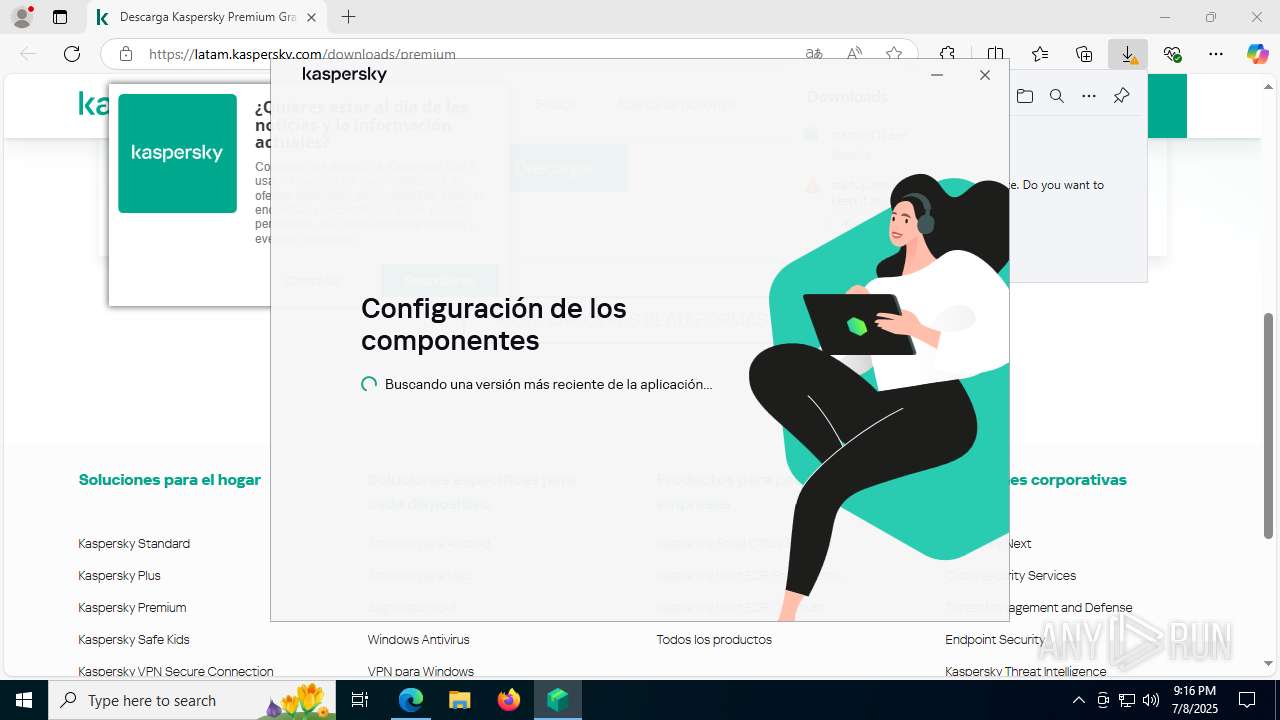Open Kaspersky Threat Intelligence link
1280x720 pixels.
pyautogui.click(x=1025, y=671)
